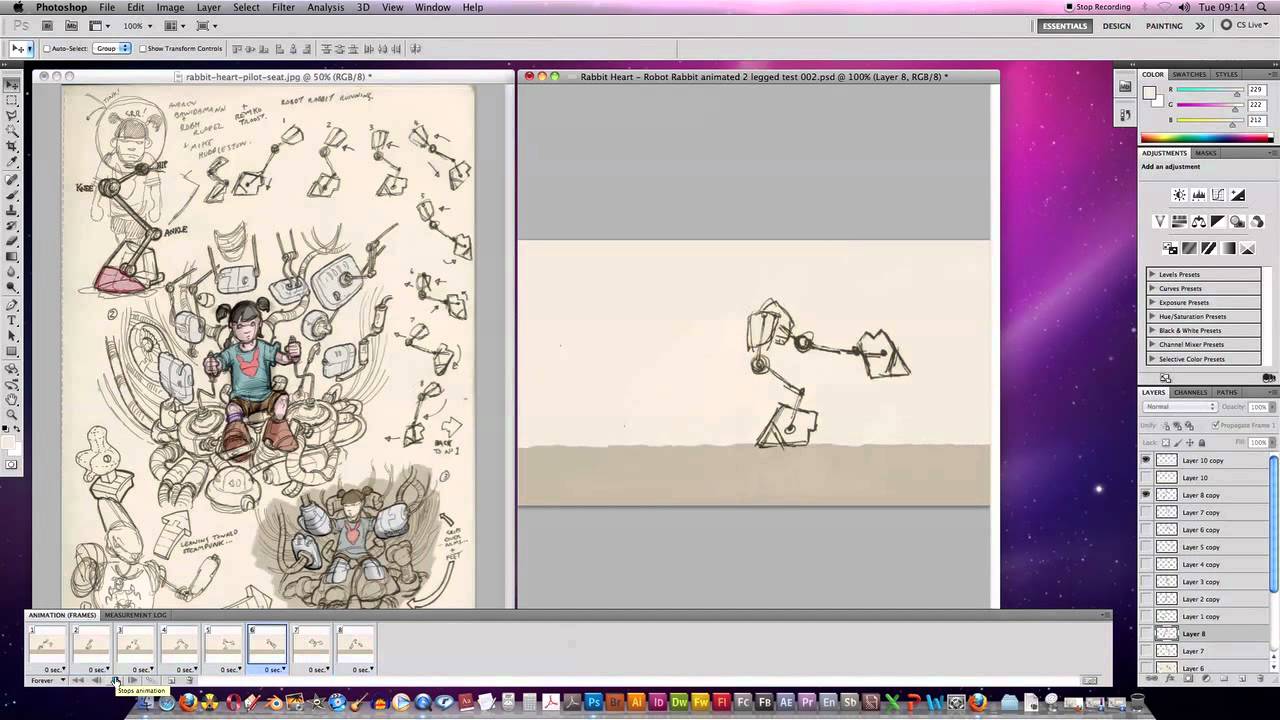Open the Layer menu

pos(208,7)
